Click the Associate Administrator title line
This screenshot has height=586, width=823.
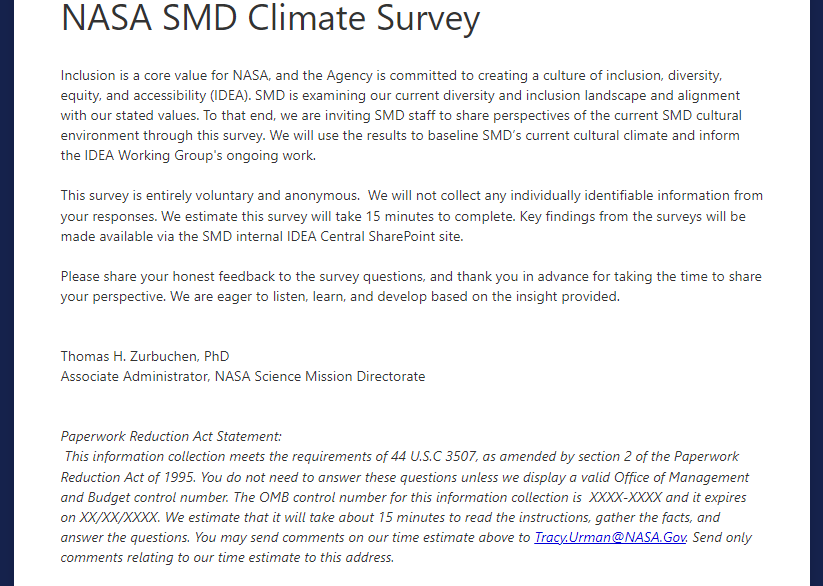point(242,376)
